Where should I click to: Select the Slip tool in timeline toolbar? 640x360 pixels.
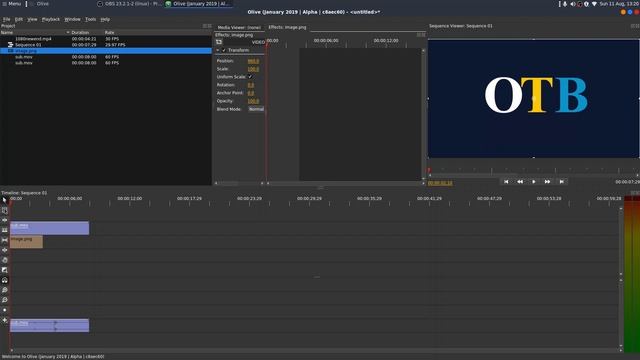(4, 240)
